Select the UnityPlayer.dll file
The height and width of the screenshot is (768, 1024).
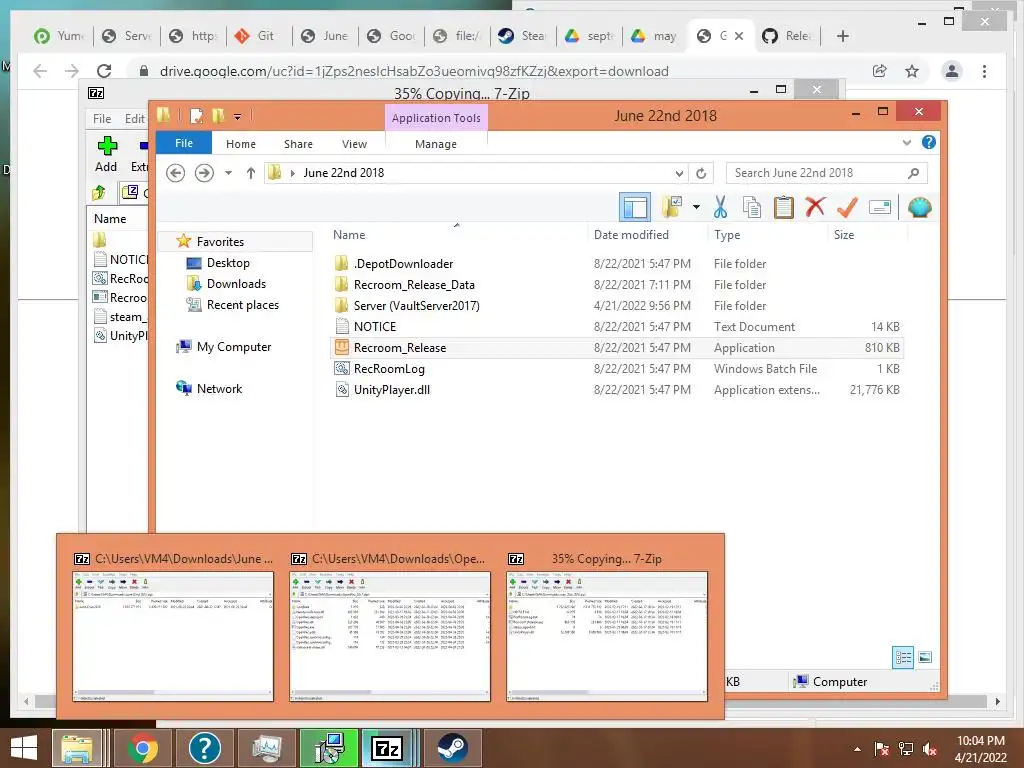pyautogui.click(x=392, y=389)
